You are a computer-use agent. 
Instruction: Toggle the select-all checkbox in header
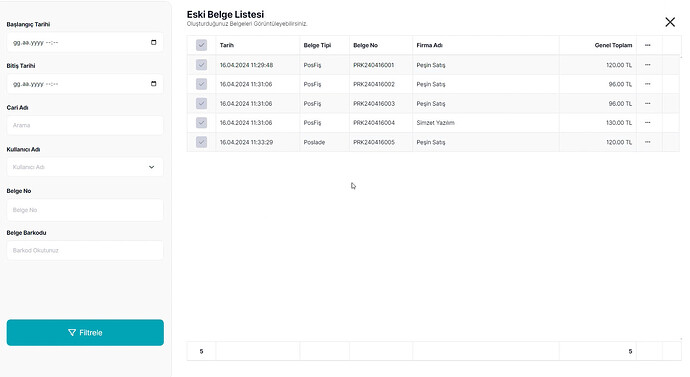(202, 45)
